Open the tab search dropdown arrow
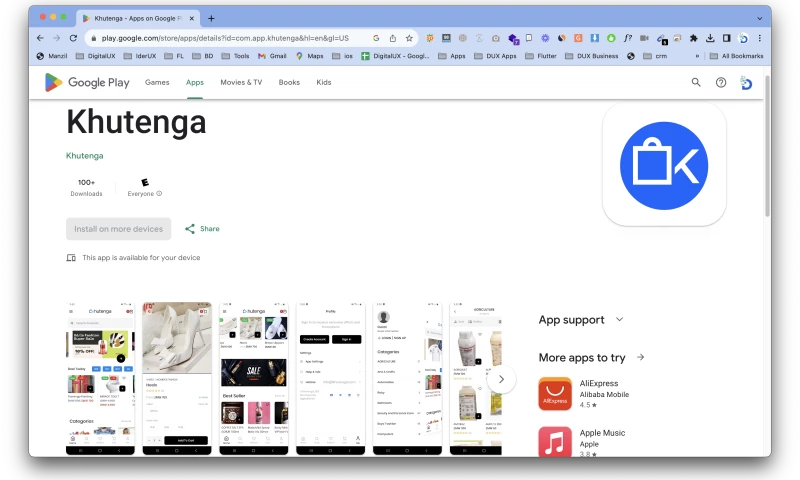Viewport: 800px width, 480px height. (760, 18)
